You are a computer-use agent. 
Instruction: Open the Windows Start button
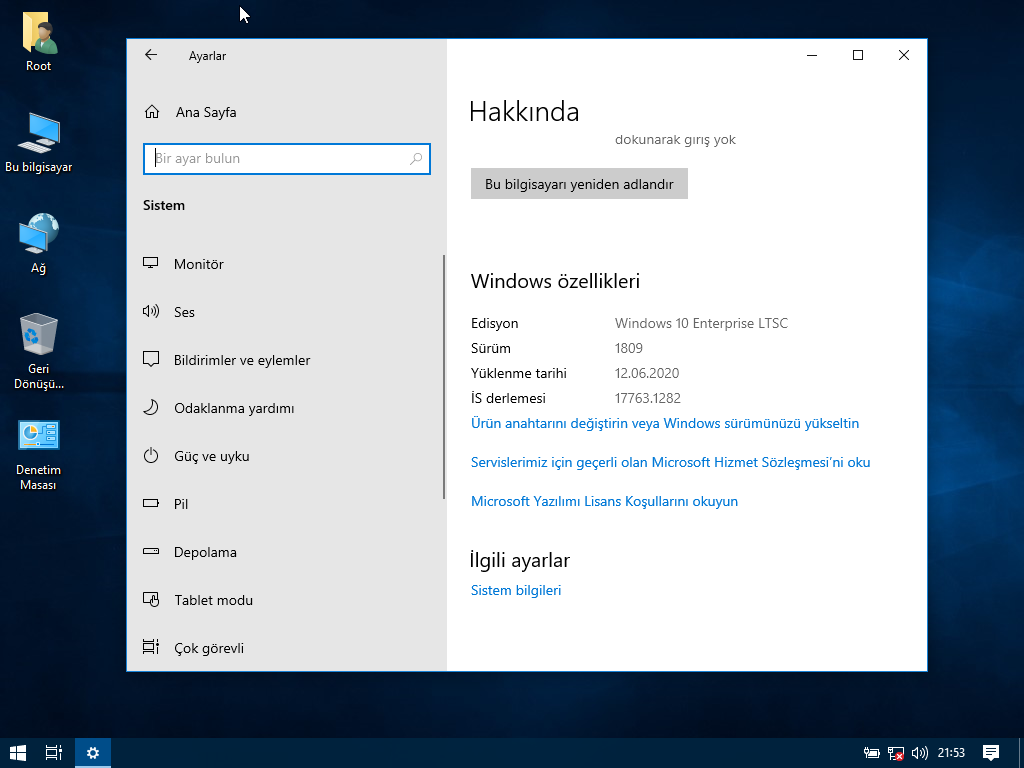18,753
